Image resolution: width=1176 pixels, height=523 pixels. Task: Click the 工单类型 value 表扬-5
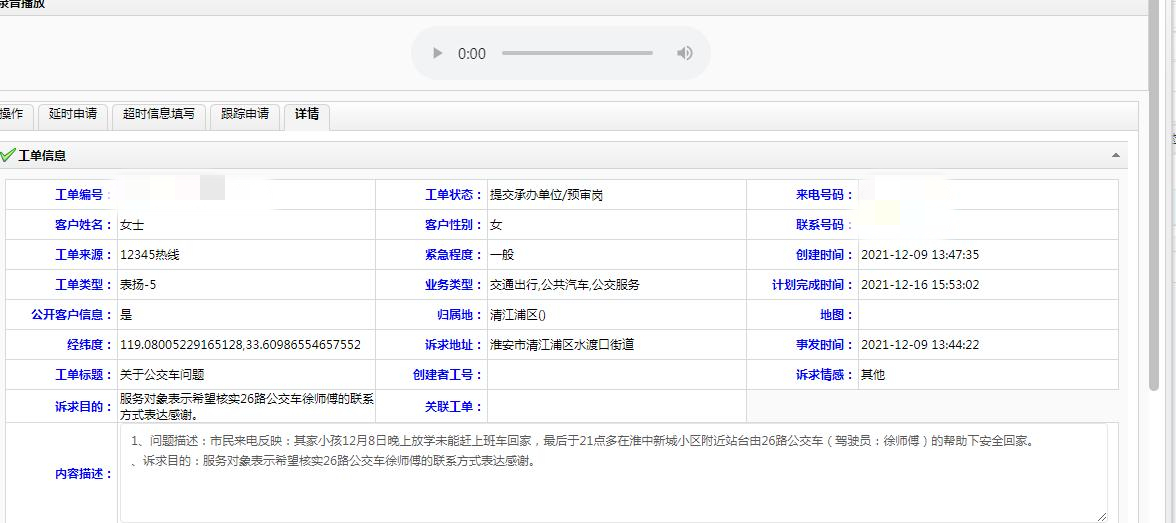click(138, 285)
